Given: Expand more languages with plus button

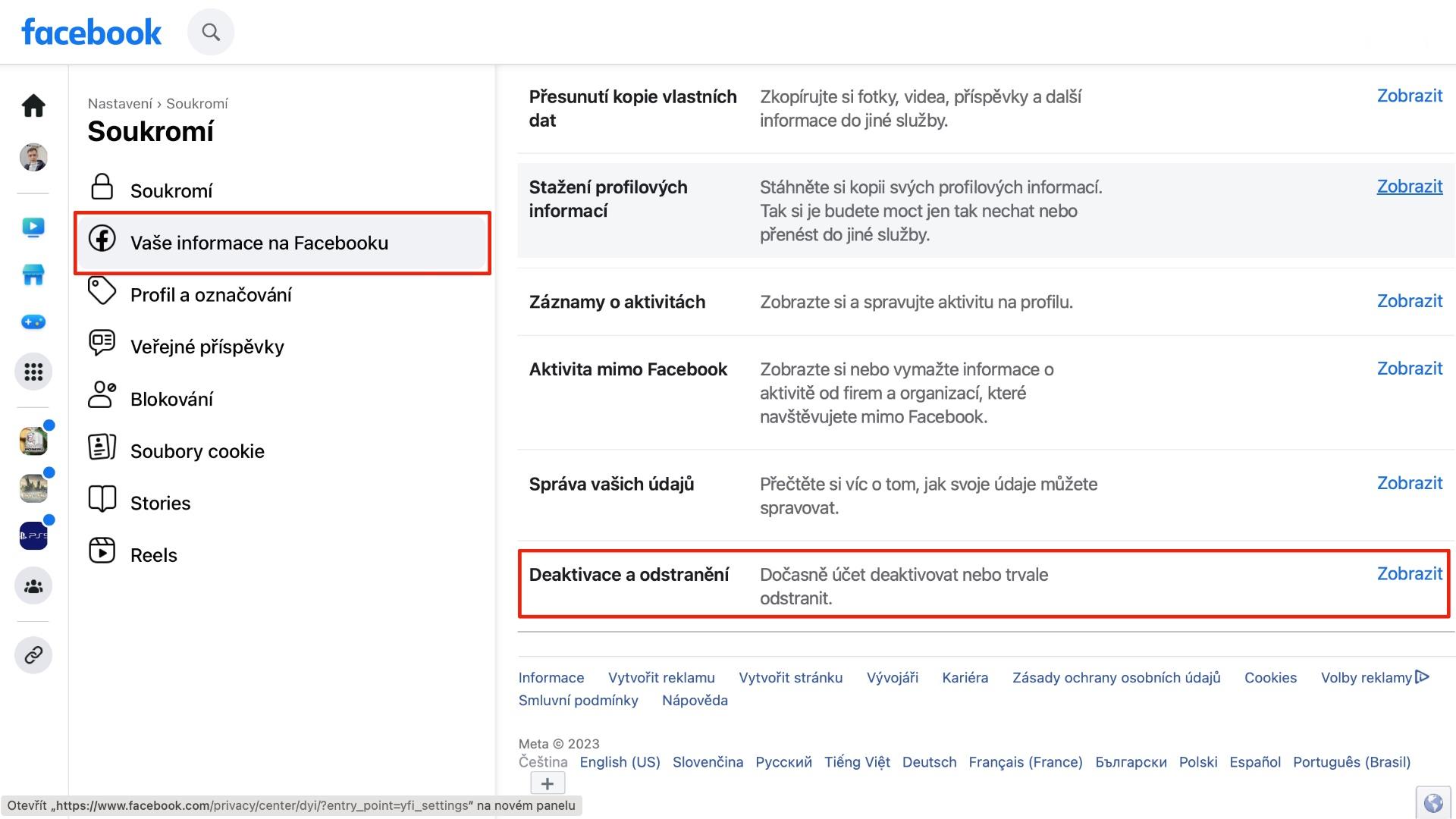Looking at the screenshot, I should pyautogui.click(x=548, y=783).
